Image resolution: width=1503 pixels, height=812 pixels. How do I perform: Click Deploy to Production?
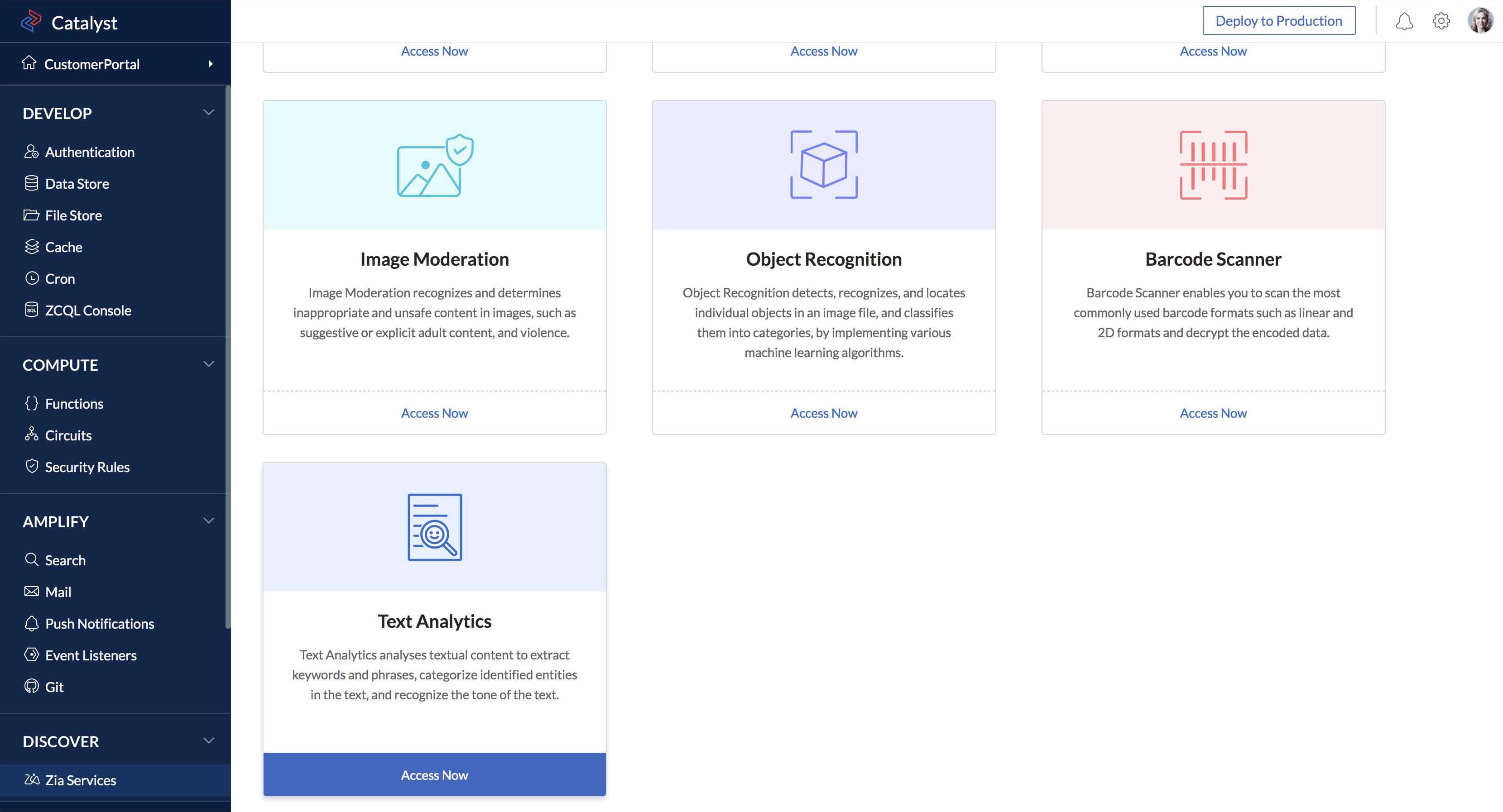click(x=1279, y=20)
